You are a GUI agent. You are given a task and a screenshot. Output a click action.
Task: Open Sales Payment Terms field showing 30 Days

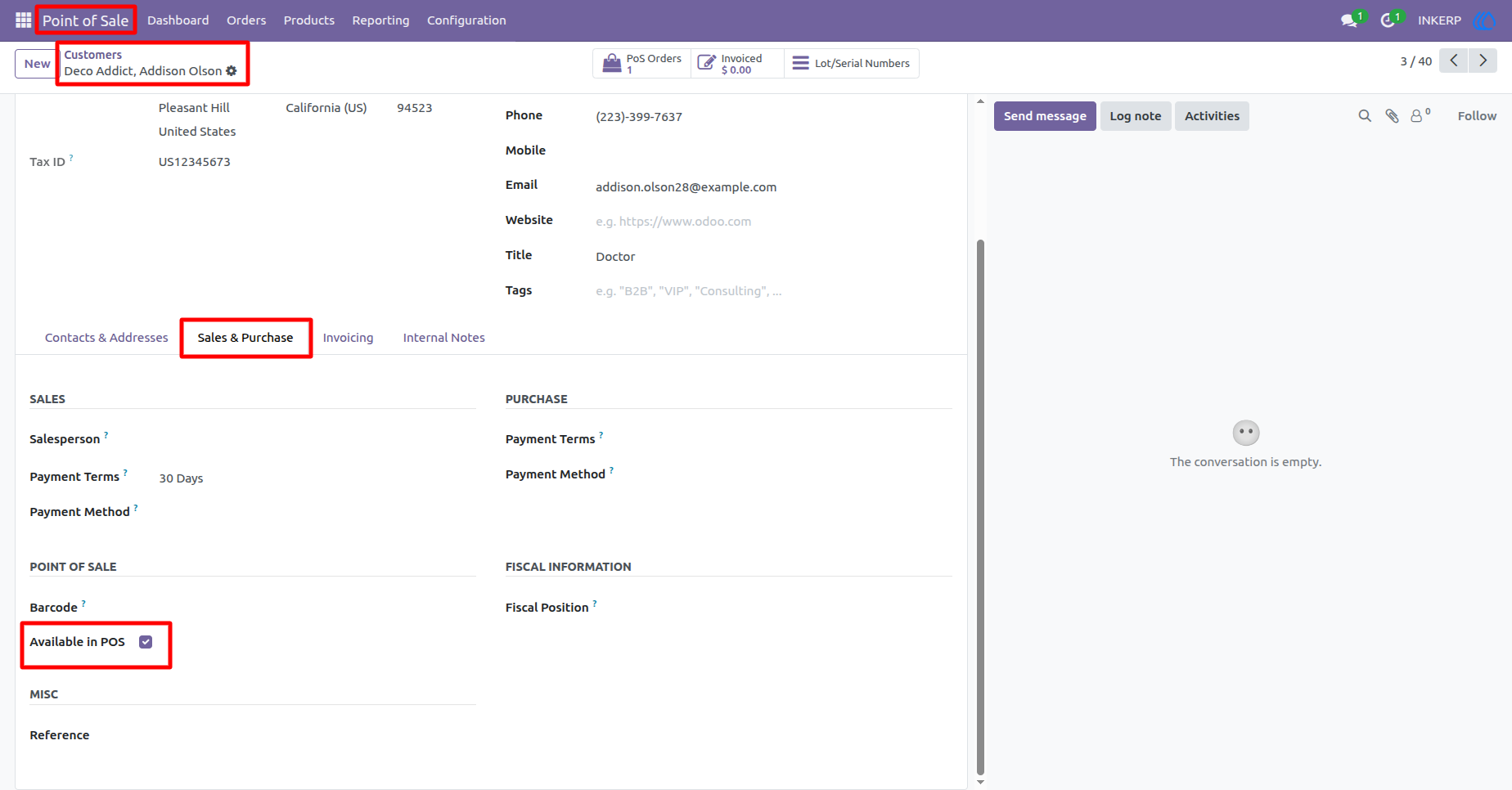tap(317, 478)
